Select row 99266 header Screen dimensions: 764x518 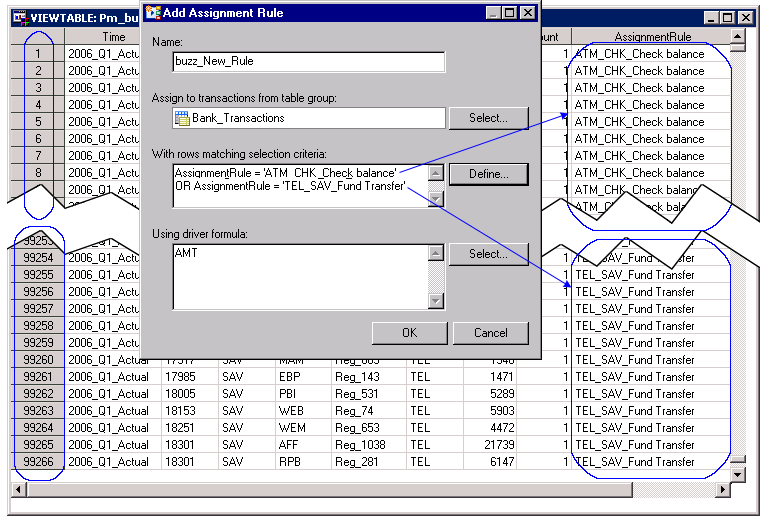click(38, 462)
